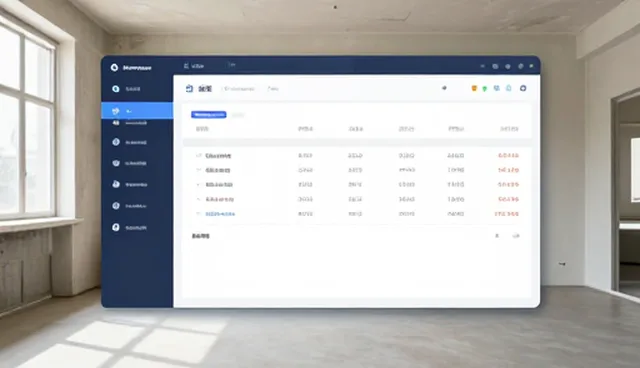The image size is (640, 368).
Task: Click the app logo in the sidebar header
Action: coord(114,67)
